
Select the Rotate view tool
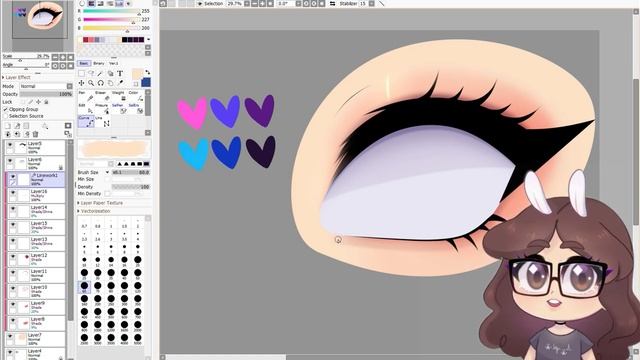pos(100,83)
